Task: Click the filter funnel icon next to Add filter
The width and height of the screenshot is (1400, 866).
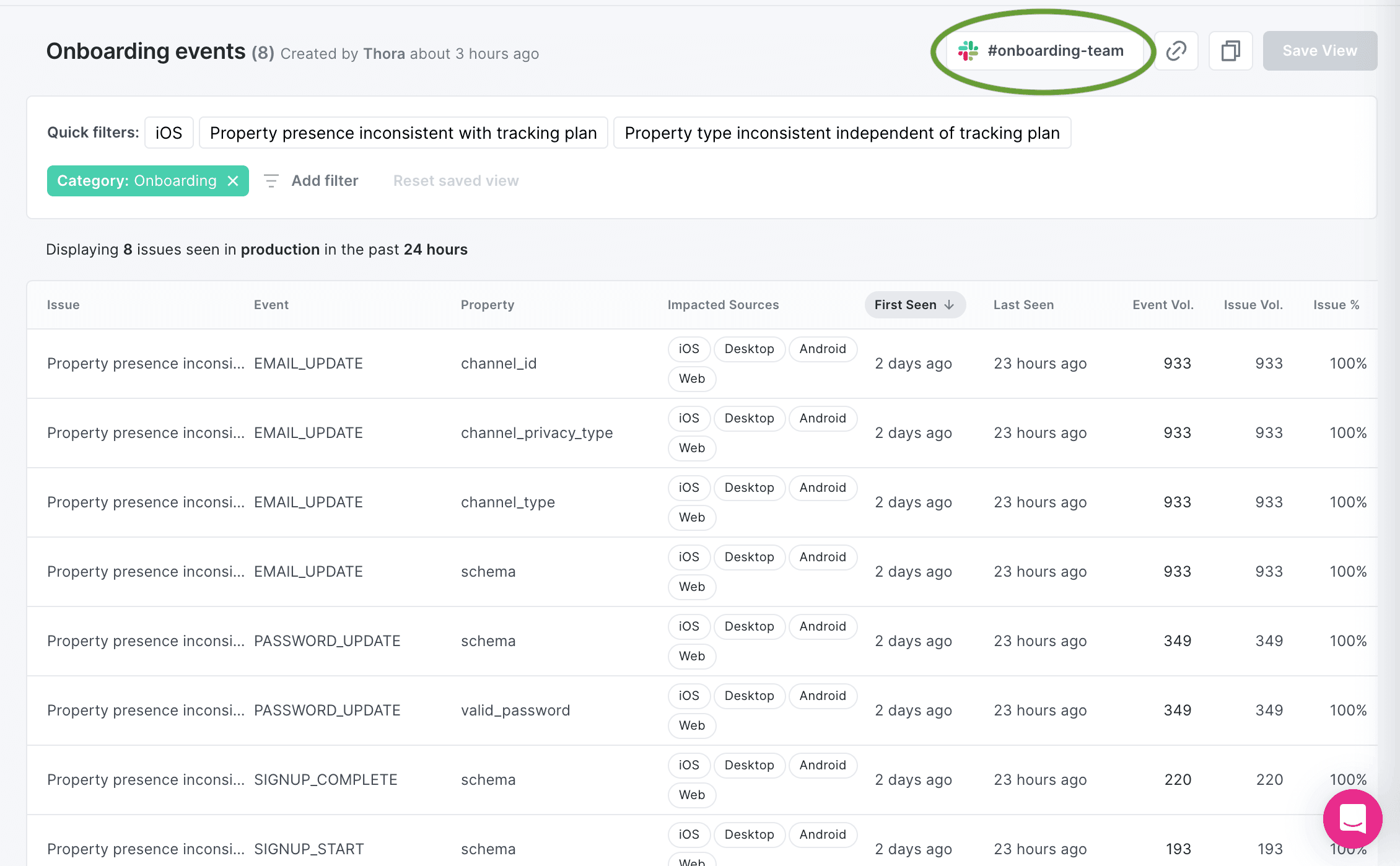Action: pos(271,180)
